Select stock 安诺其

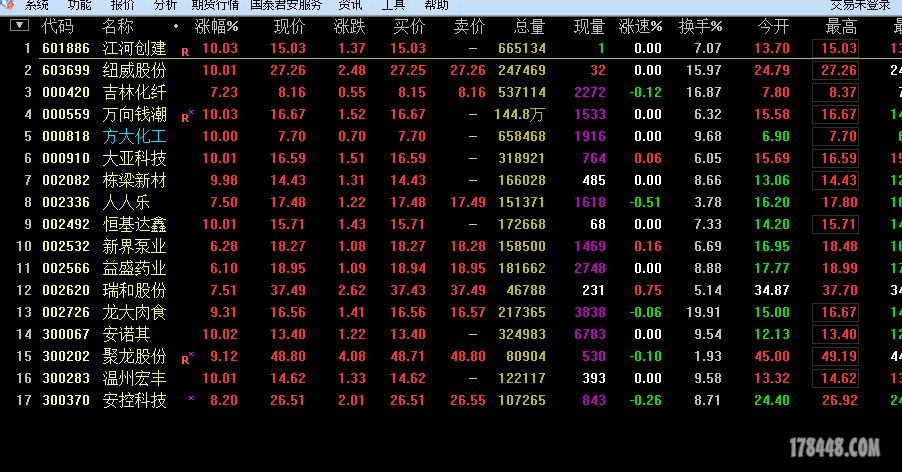click(127, 334)
